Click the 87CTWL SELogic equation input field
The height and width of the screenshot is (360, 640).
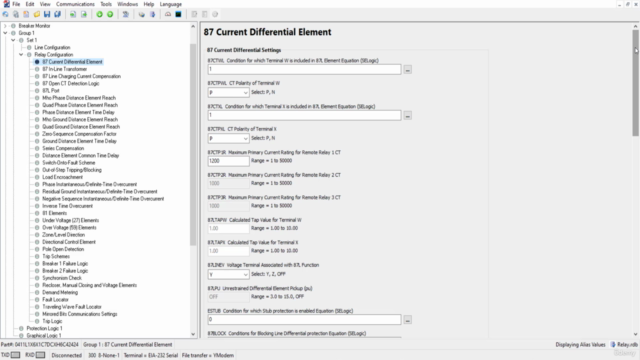(304, 69)
